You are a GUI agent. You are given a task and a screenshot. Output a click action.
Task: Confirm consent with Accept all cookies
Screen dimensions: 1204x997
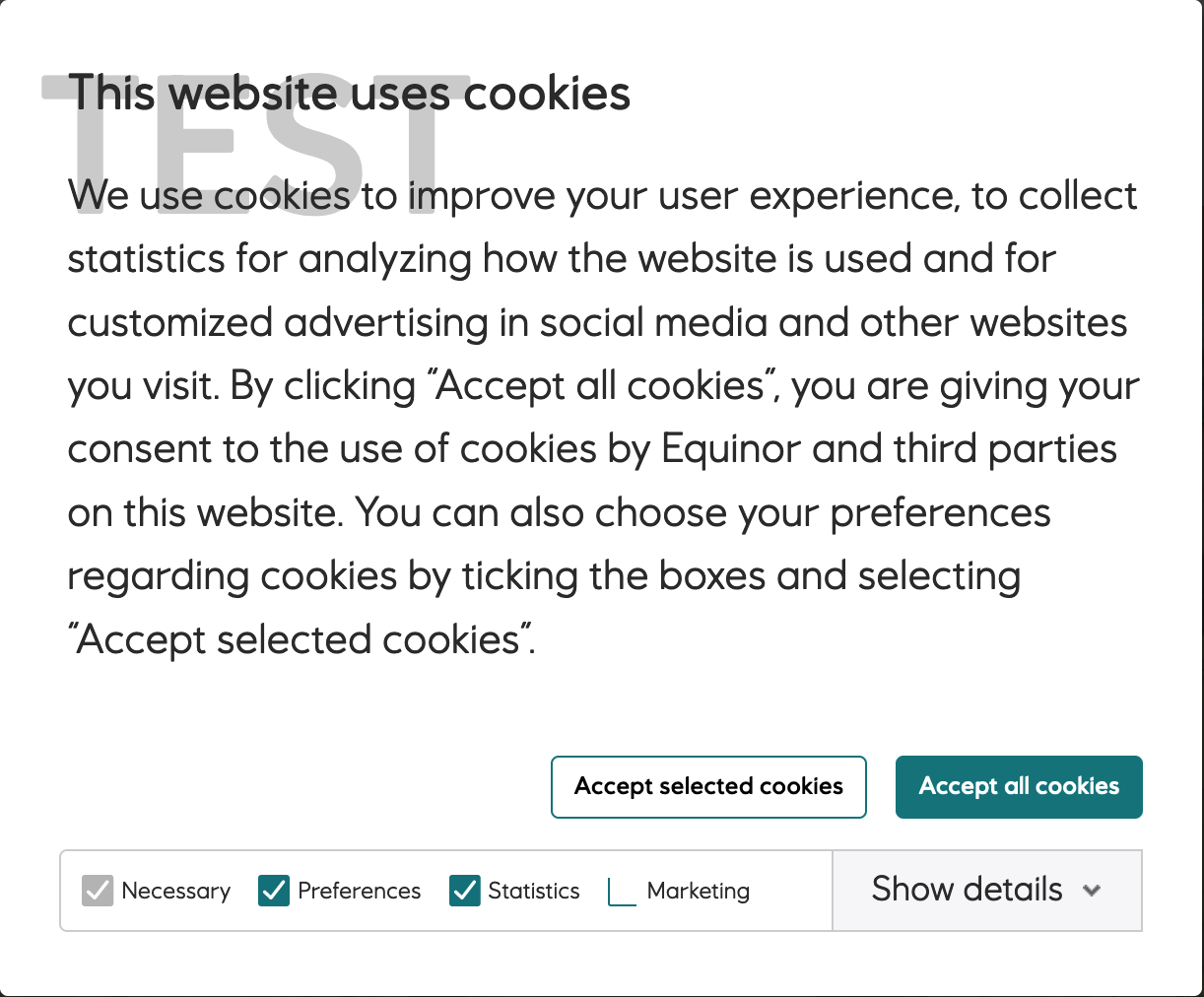click(x=1018, y=786)
